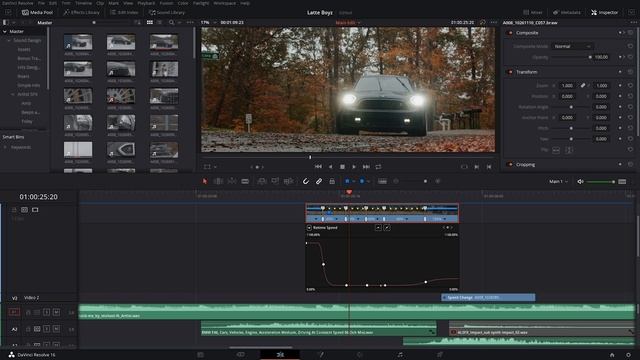Toggle the Cropping section enable switch

point(509,164)
